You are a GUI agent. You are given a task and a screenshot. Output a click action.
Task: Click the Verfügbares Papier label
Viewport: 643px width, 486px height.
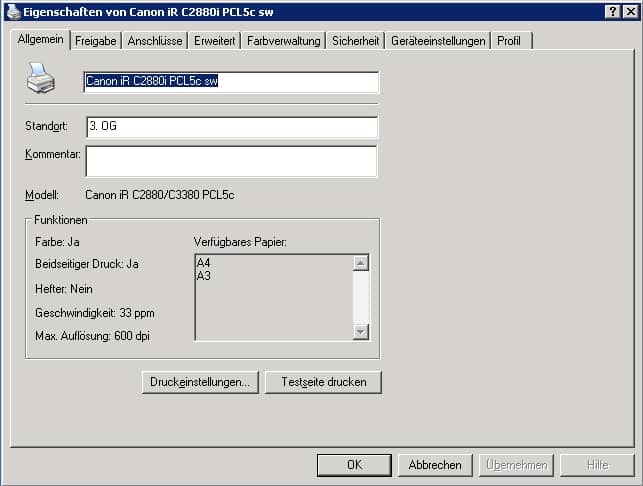pos(240,242)
